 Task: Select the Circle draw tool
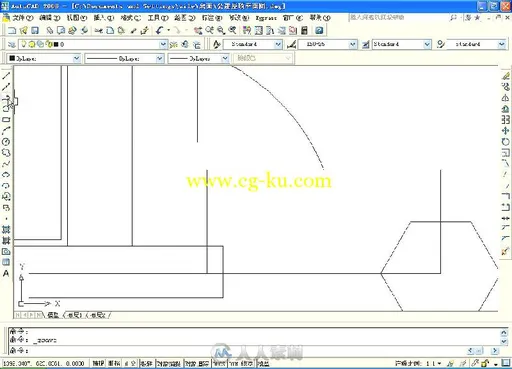[x=6, y=142]
